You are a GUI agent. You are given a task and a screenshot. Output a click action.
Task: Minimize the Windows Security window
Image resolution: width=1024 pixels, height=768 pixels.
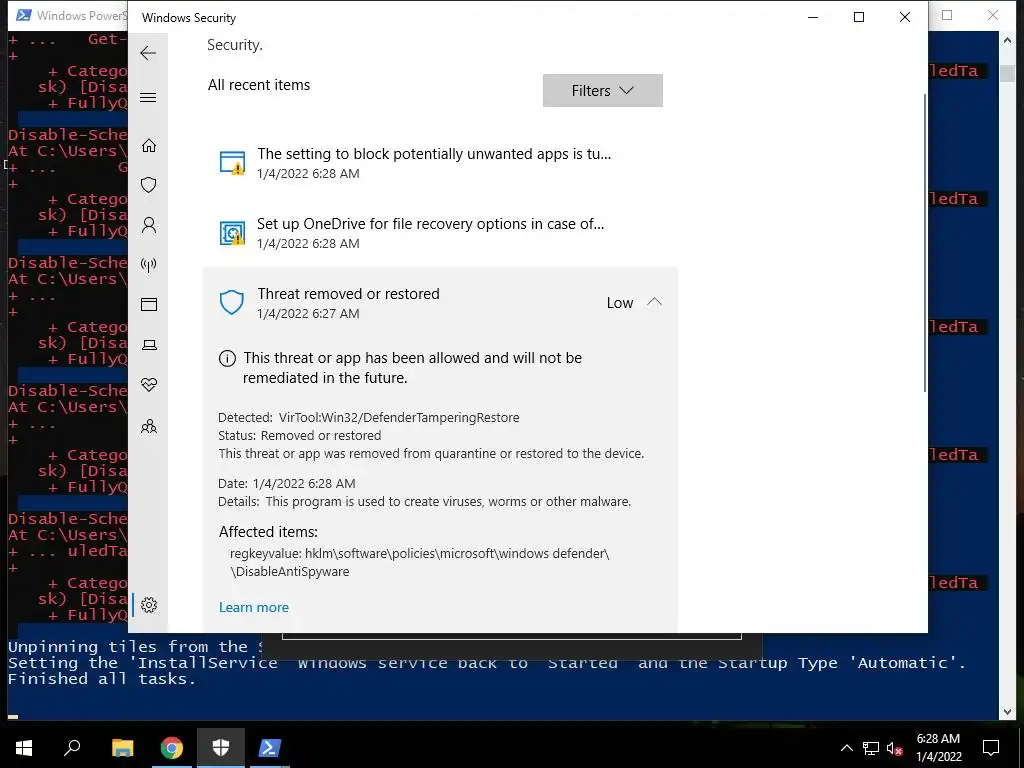click(813, 17)
